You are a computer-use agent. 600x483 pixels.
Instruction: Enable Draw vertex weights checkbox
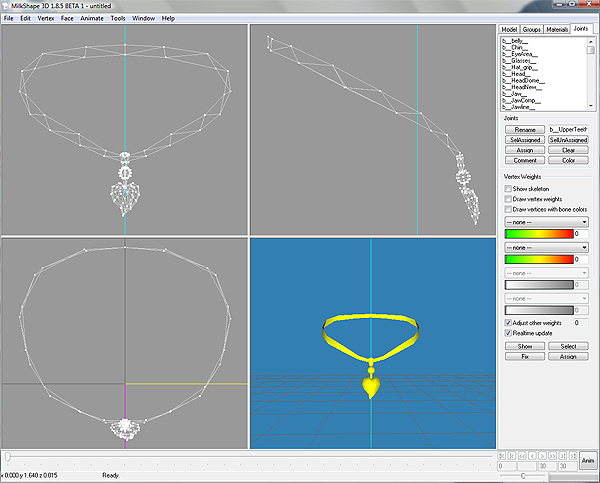[508, 199]
